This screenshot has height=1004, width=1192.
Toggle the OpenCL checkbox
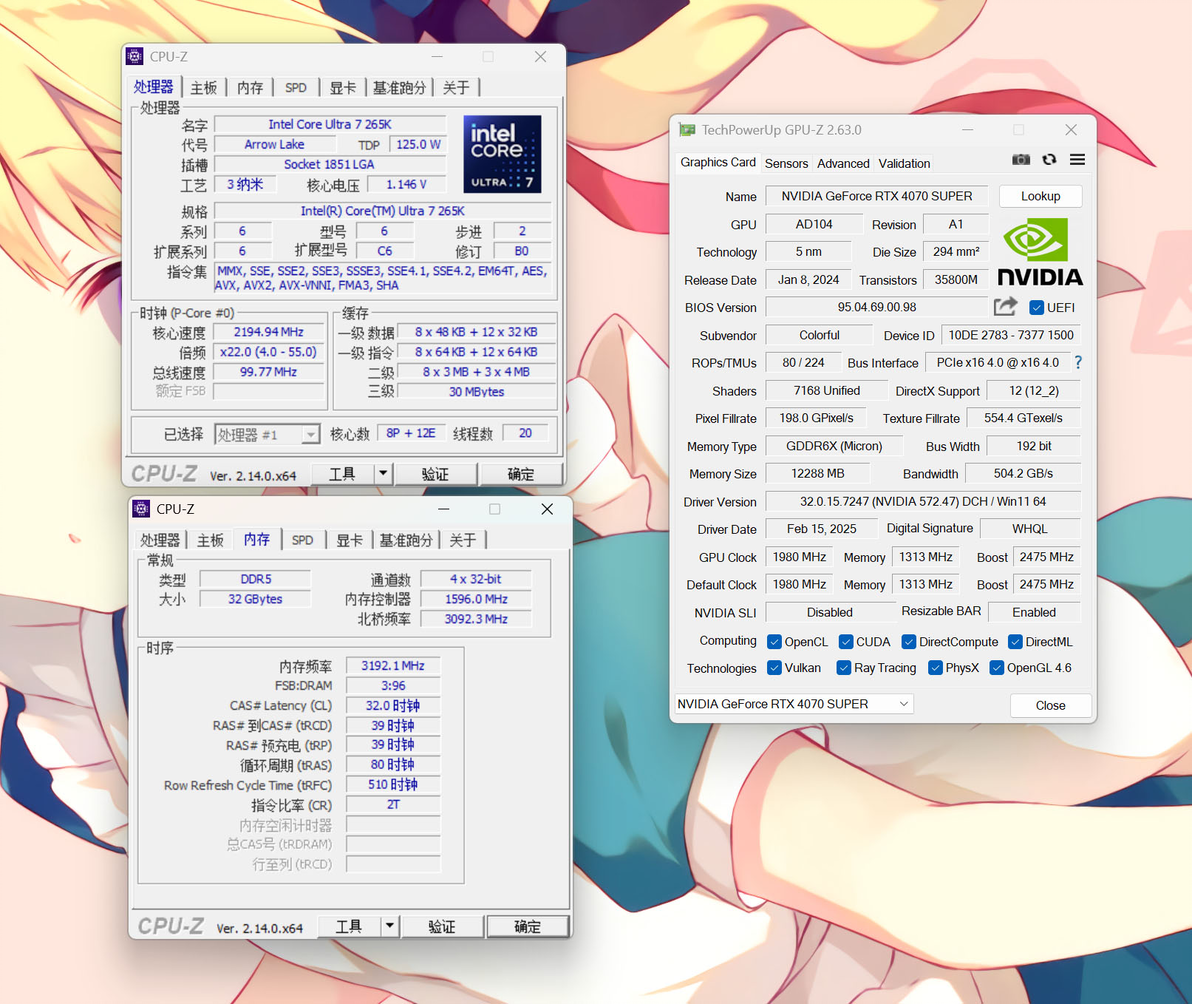coord(774,641)
